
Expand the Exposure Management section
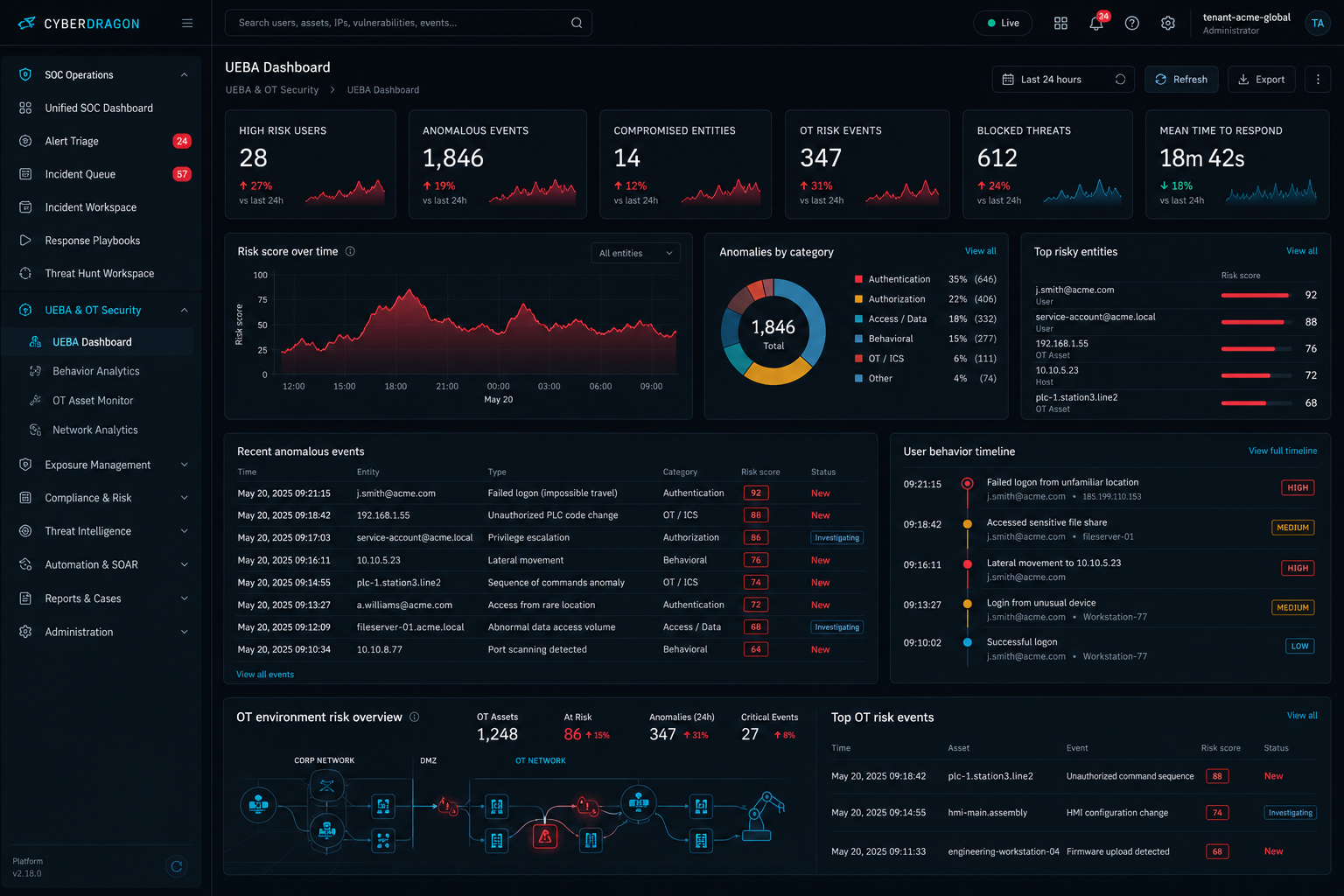coord(184,465)
